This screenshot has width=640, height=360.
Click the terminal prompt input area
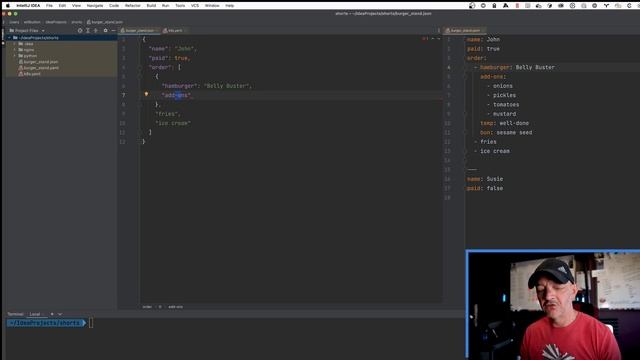click(91, 323)
